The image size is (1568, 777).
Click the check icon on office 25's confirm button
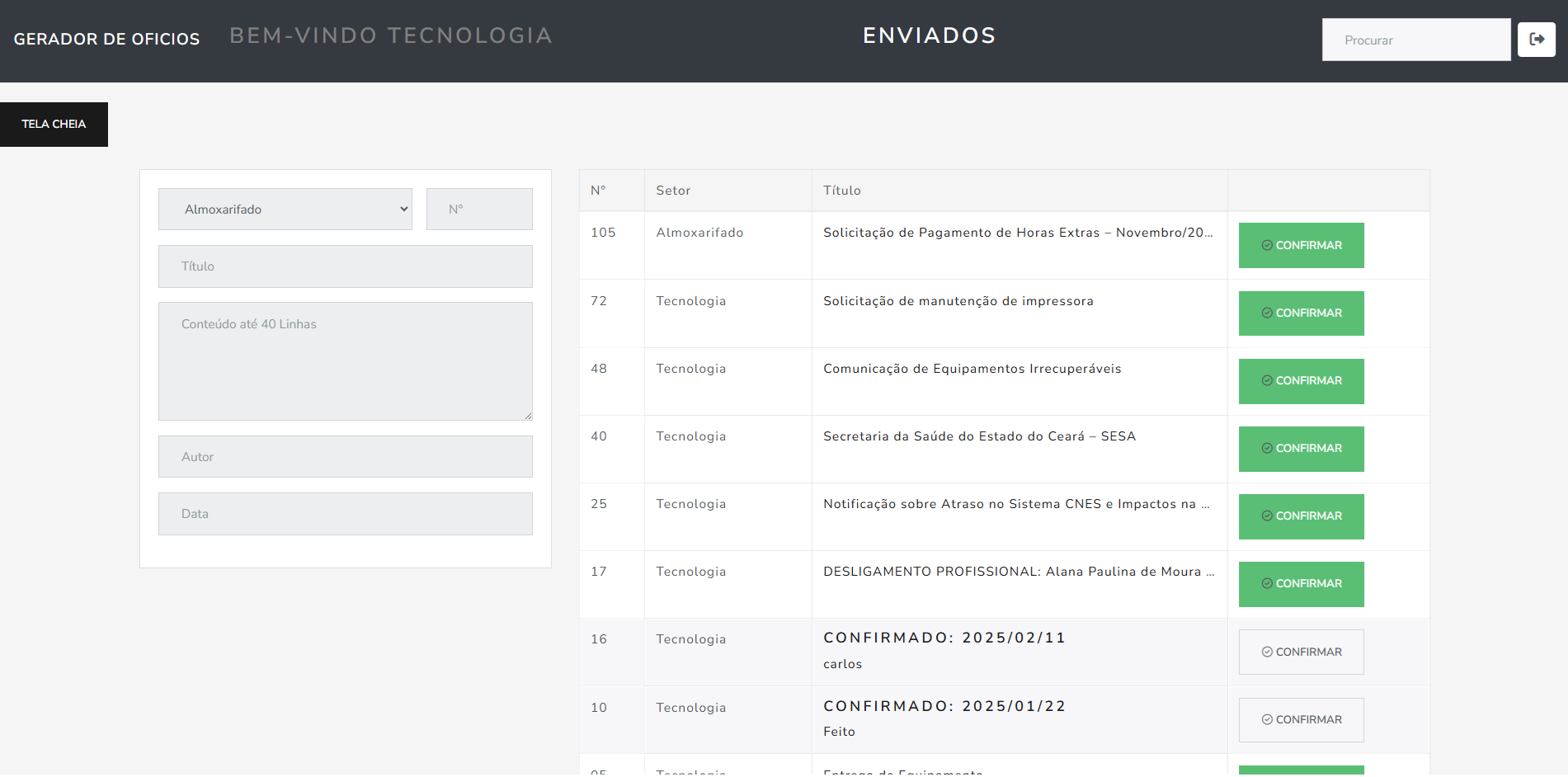click(x=1267, y=516)
